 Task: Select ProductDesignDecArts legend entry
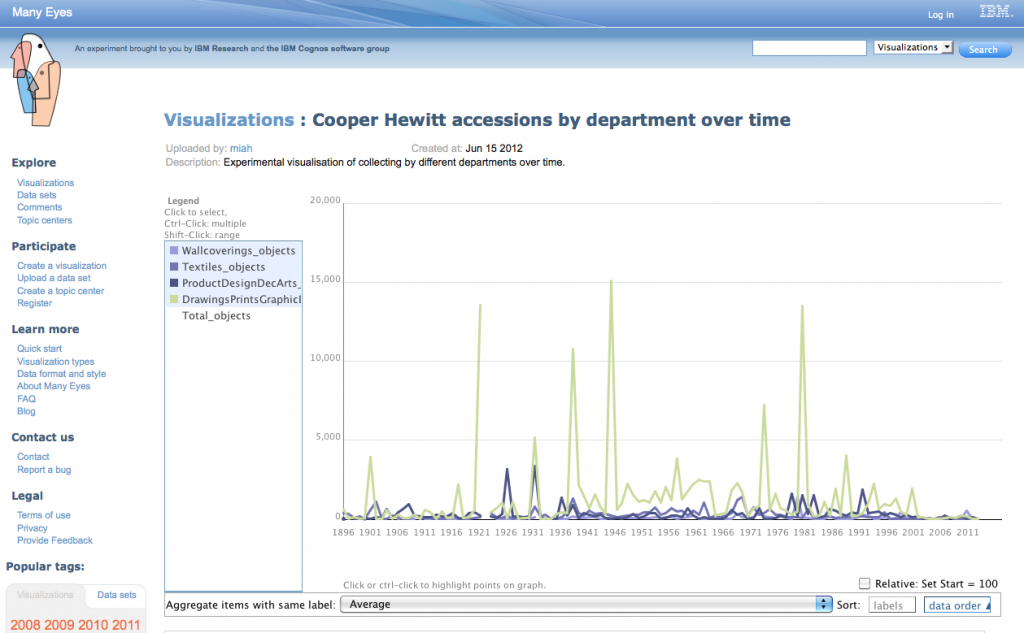click(233, 284)
